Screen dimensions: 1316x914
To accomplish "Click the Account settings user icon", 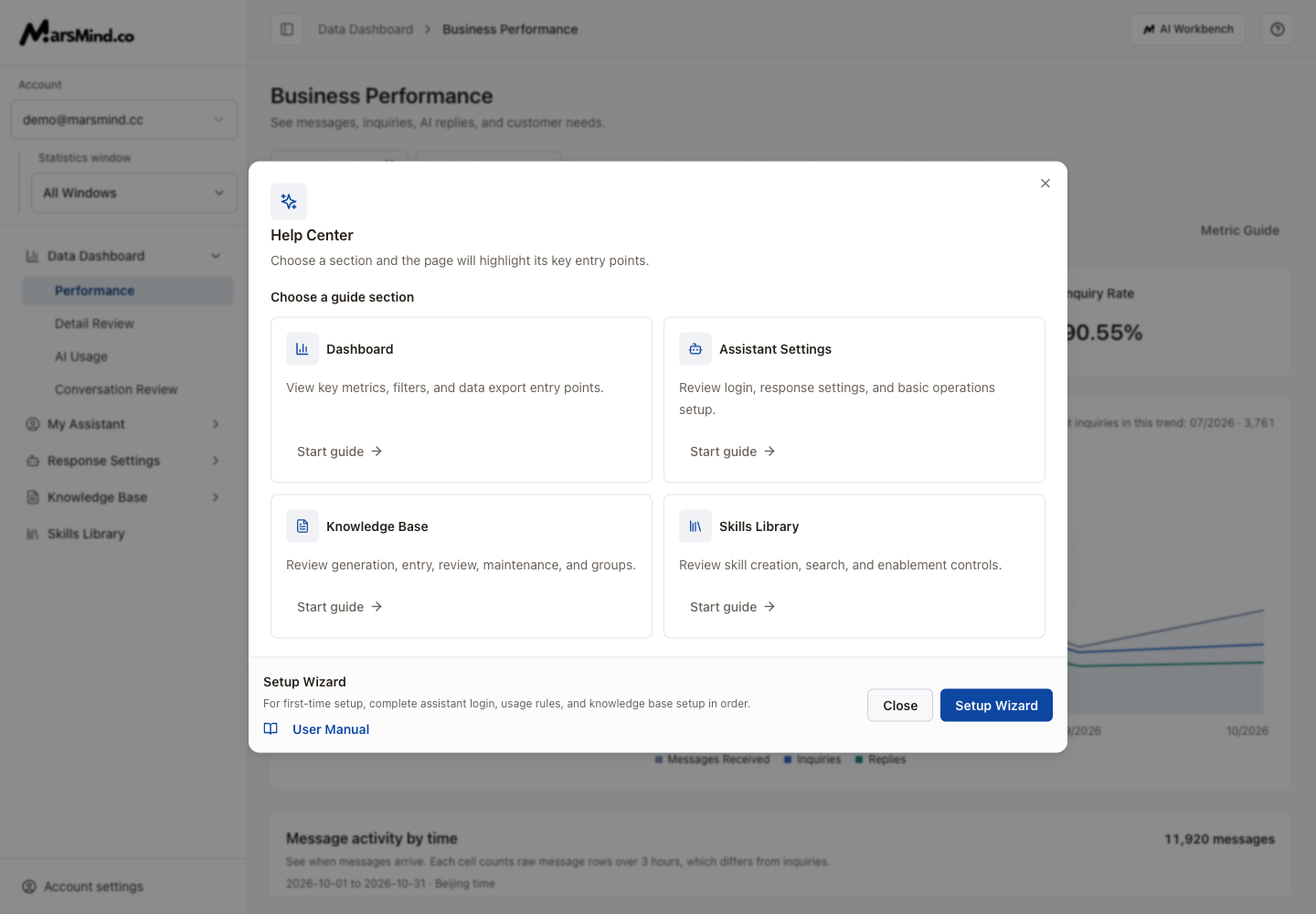I will tap(29, 887).
